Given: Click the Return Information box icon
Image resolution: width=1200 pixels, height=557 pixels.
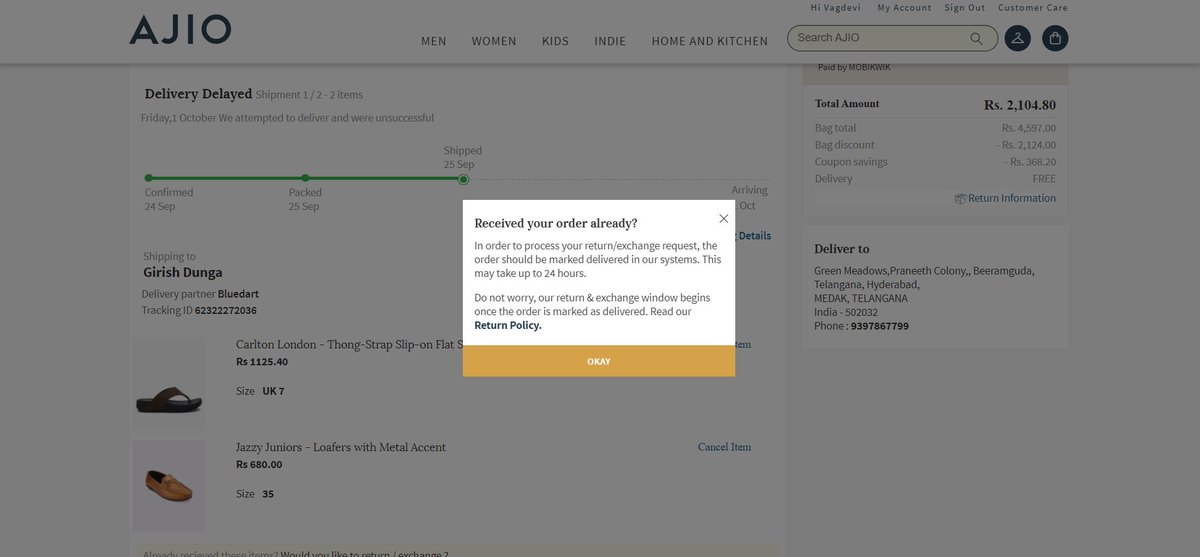Looking at the screenshot, I should [960, 199].
